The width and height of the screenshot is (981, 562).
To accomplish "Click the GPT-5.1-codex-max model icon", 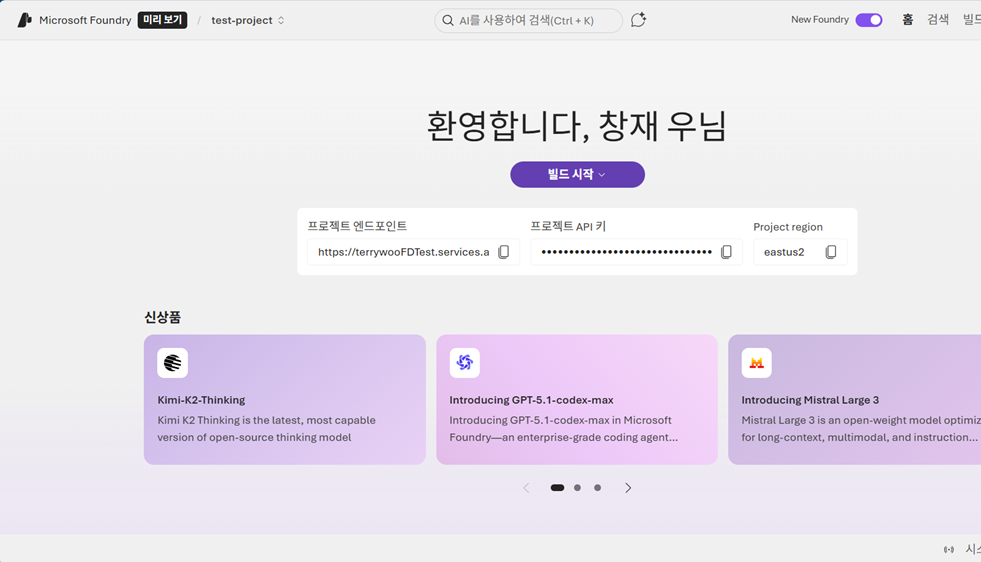I will [x=464, y=363].
